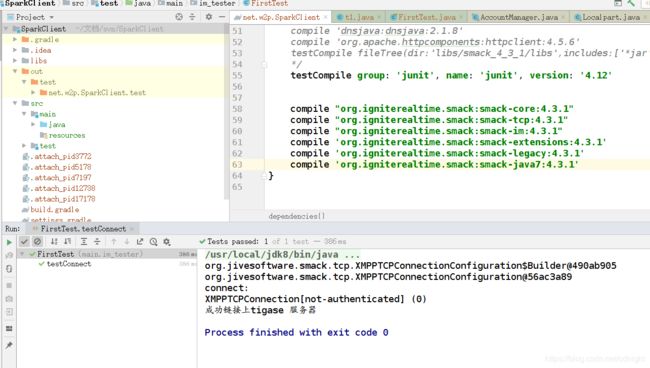650x368 pixels.
Task: Click line 63 smack-java7 compile line
Action: tap(434, 165)
